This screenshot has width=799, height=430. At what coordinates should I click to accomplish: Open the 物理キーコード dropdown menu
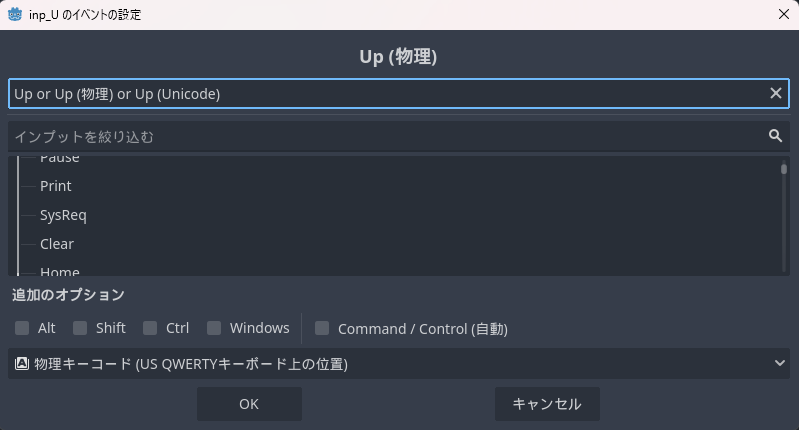coord(399,364)
